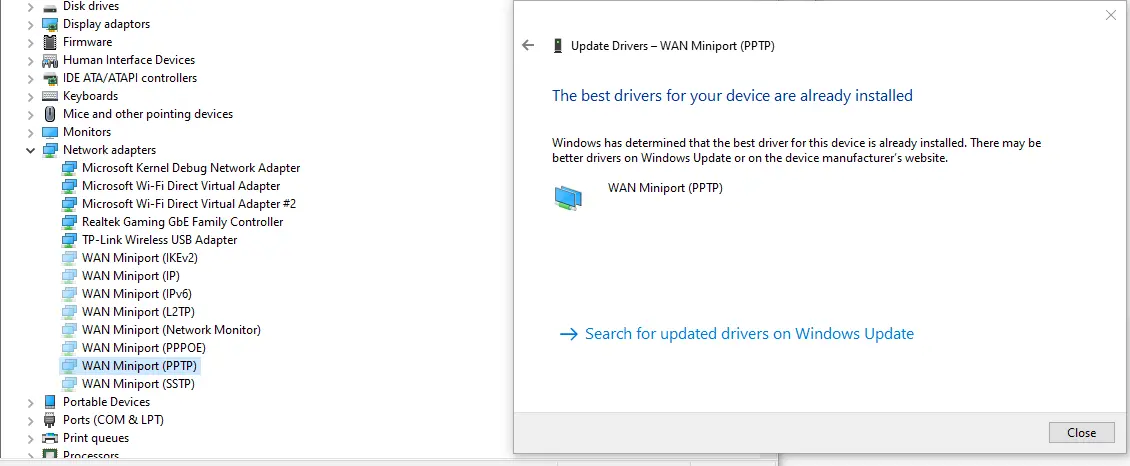Expand the Disk drives node
Viewport: 1130px width, 466px height.
coord(30,6)
